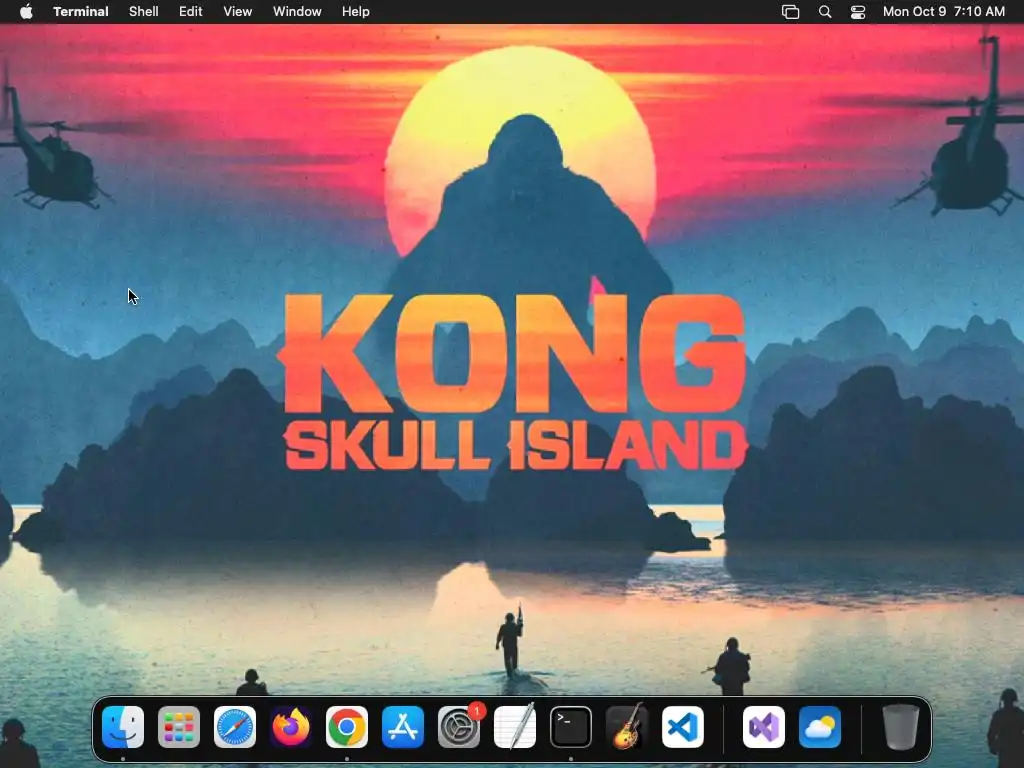Open Stage Manager menu bar icon
This screenshot has height=768, width=1024.
(x=791, y=12)
